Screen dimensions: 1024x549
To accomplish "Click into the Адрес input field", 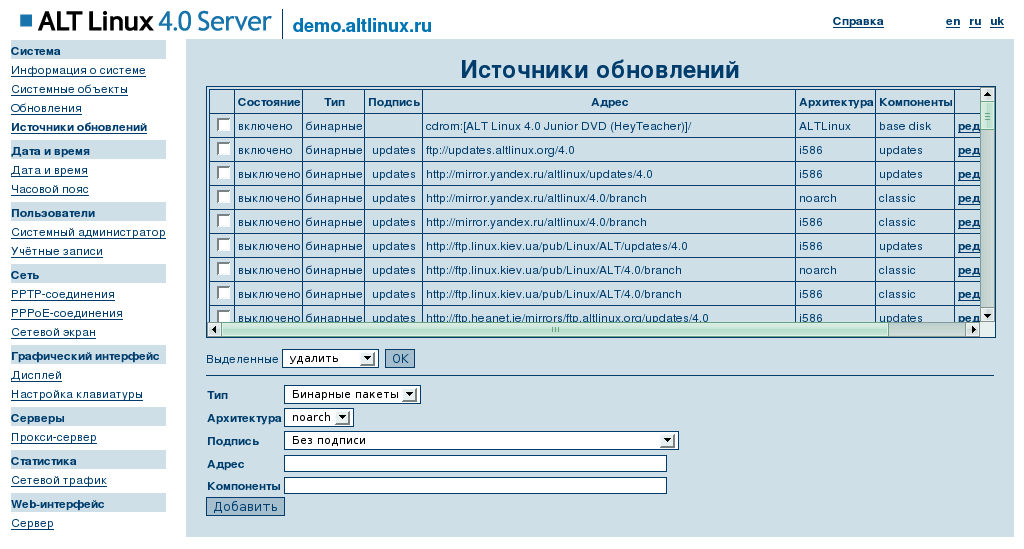I will [x=475, y=463].
